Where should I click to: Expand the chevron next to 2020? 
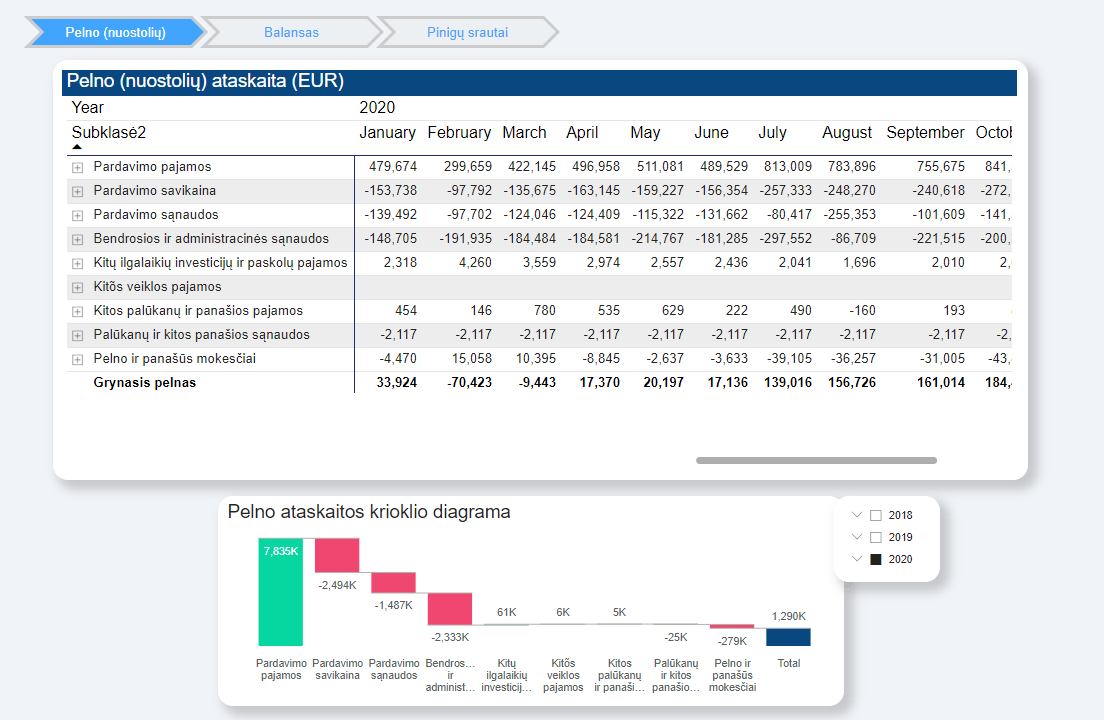point(856,559)
